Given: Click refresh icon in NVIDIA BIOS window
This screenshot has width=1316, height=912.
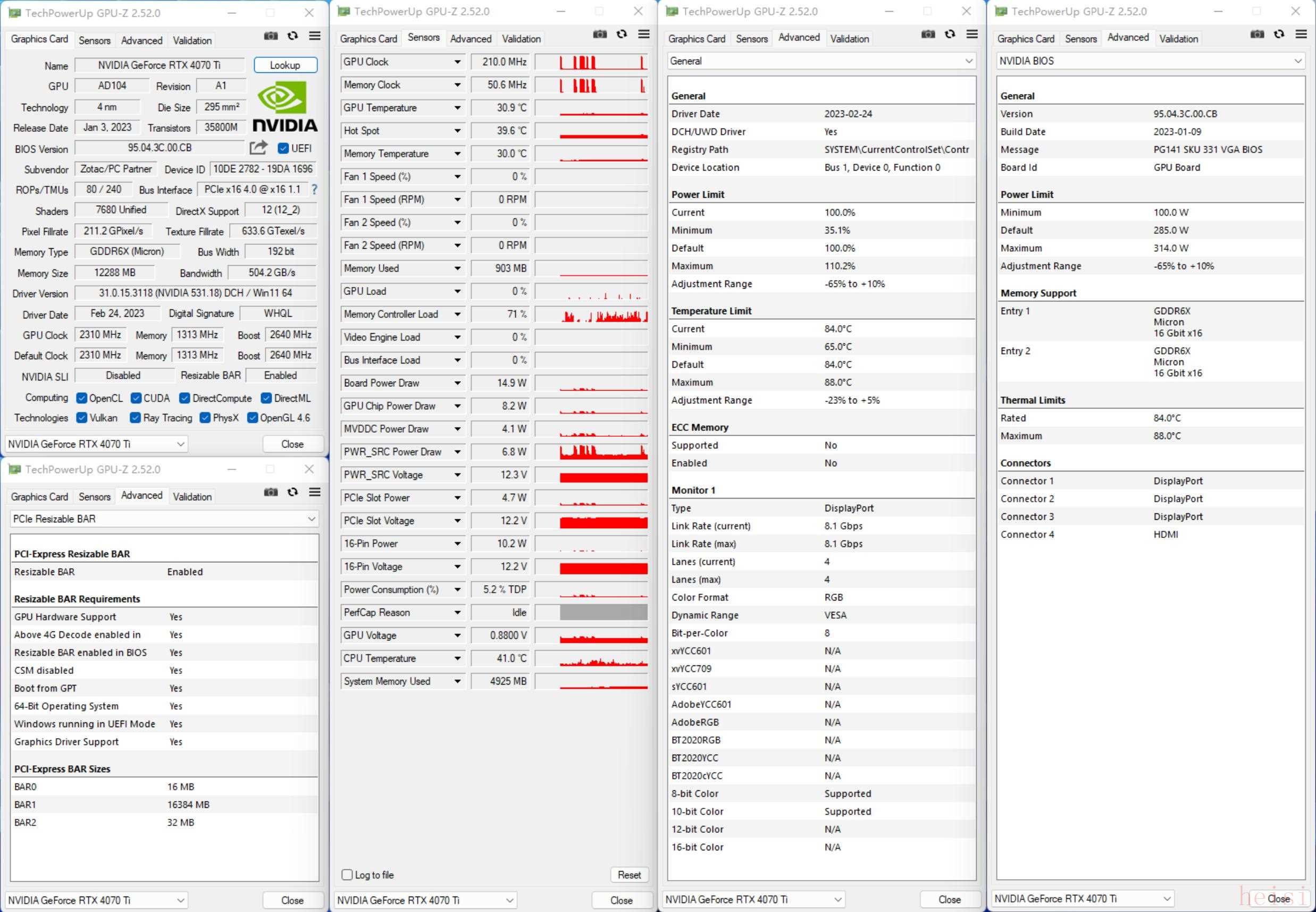Looking at the screenshot, I should [x=1279, y=35].
